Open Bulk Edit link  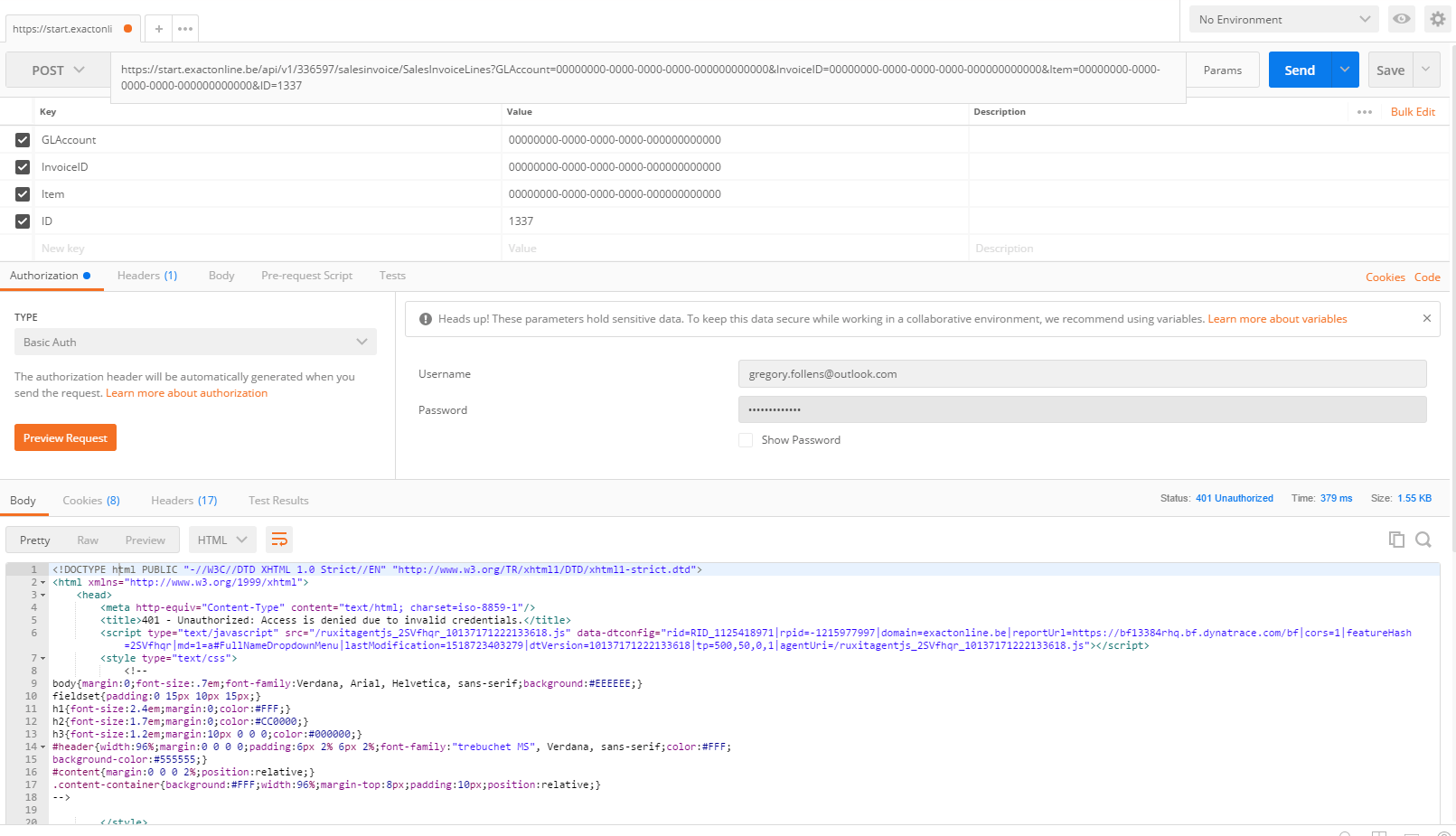pos(1413,112)
